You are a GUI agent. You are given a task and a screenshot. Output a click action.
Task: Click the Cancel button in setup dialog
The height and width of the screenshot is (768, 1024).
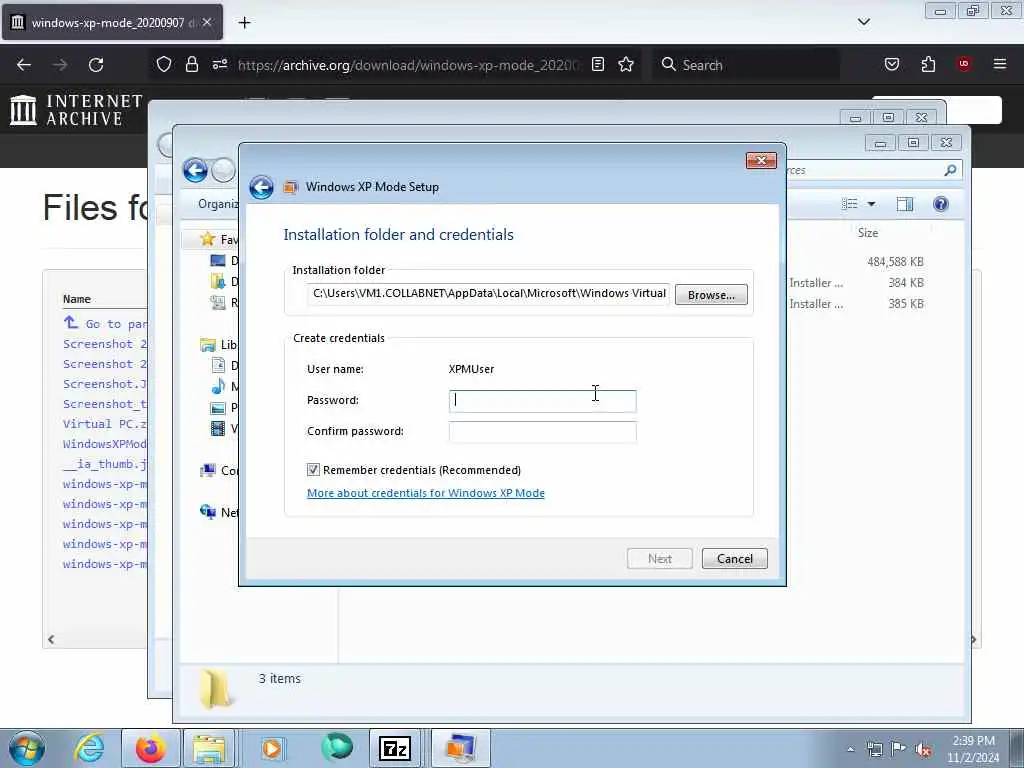point(735,558)
